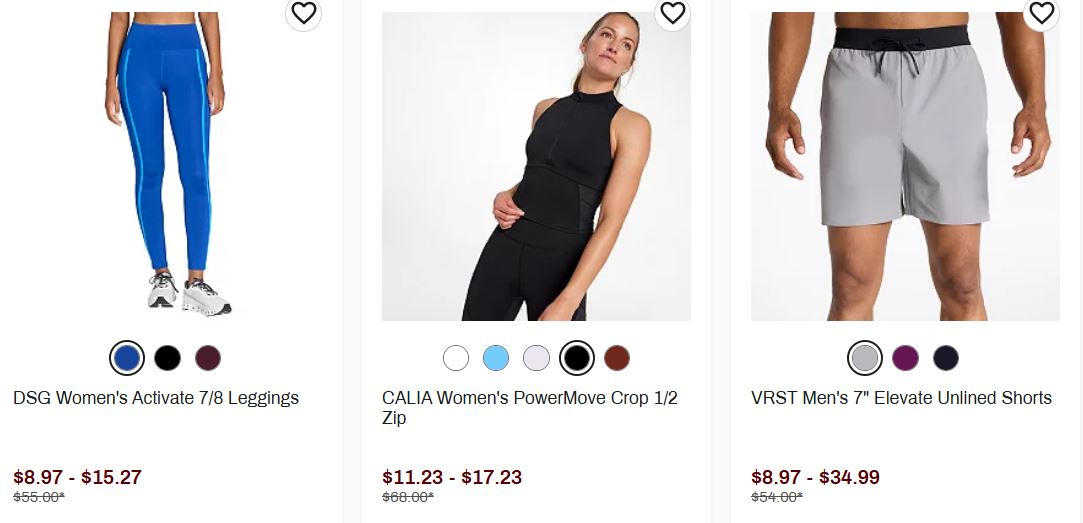Open VRST Men's 7" Elevate Unlined Shorts
Screen dimensions: 1083x523
pos(901,398)
